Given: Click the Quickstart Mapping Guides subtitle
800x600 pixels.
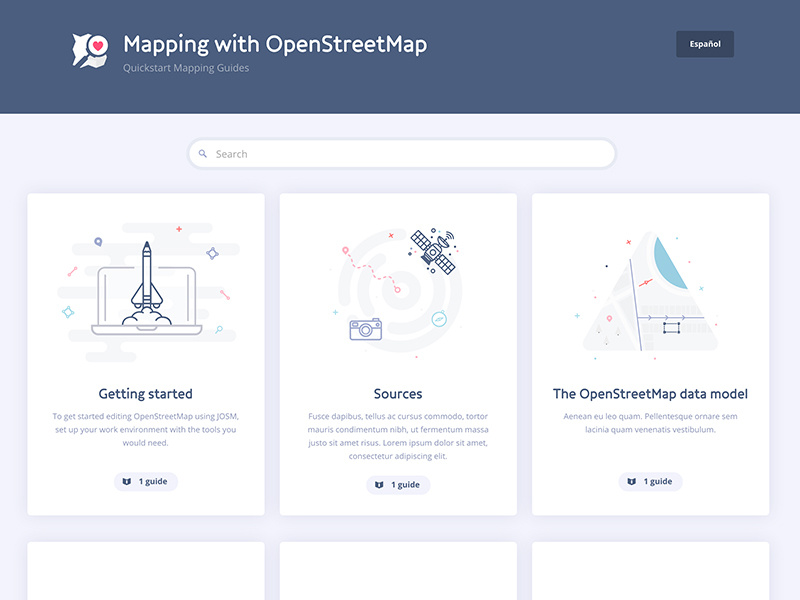Looking at the screenshot, I should tap(186, 68).
